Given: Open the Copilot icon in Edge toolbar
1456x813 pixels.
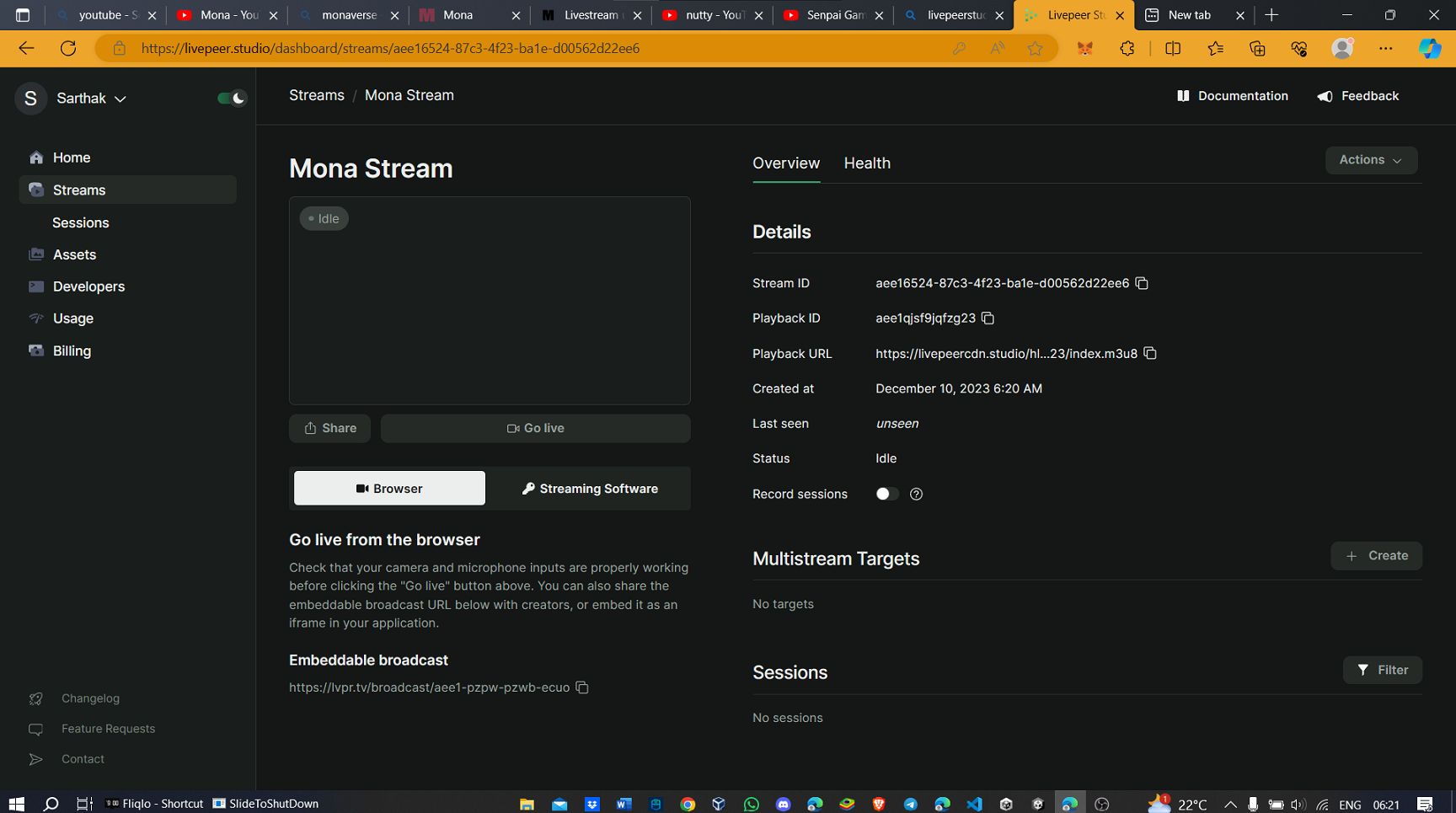Looking at the screenshot, I should coord(1430,49).
